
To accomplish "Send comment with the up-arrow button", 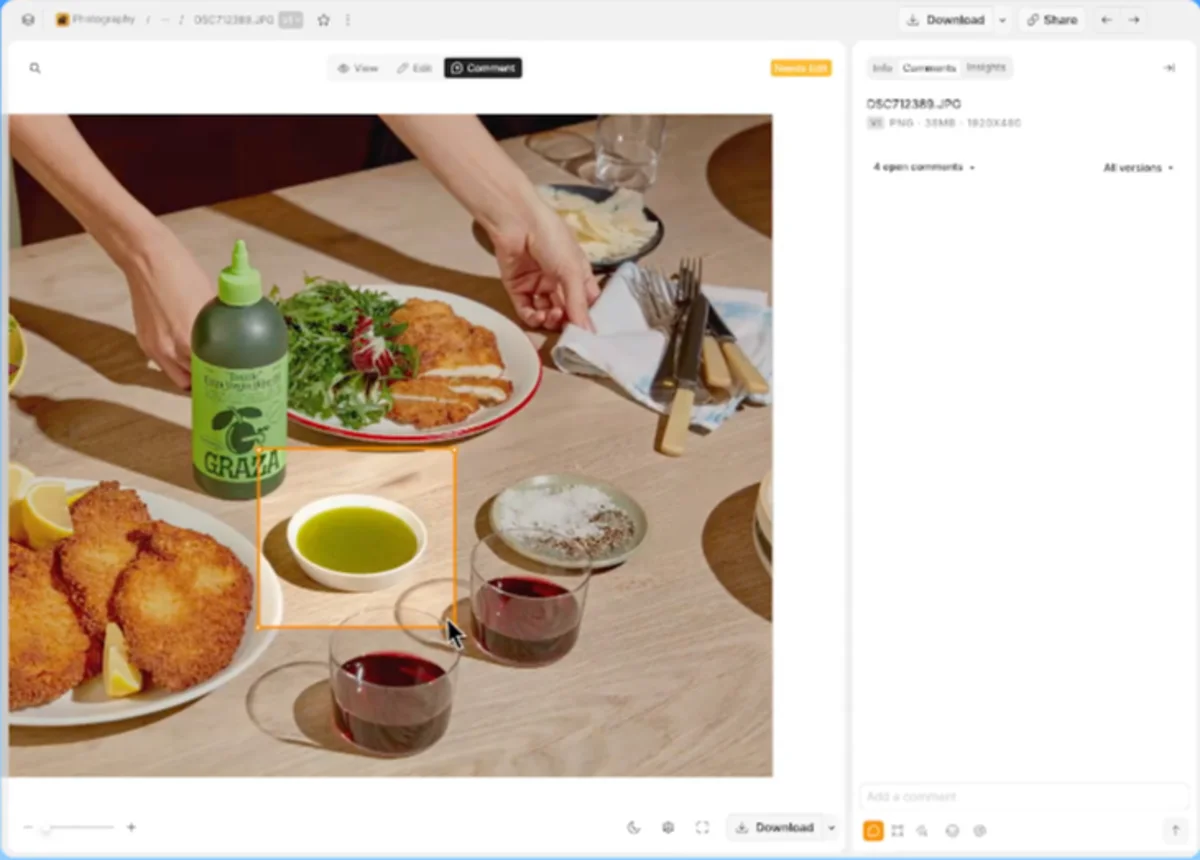I will [1175, 831].
